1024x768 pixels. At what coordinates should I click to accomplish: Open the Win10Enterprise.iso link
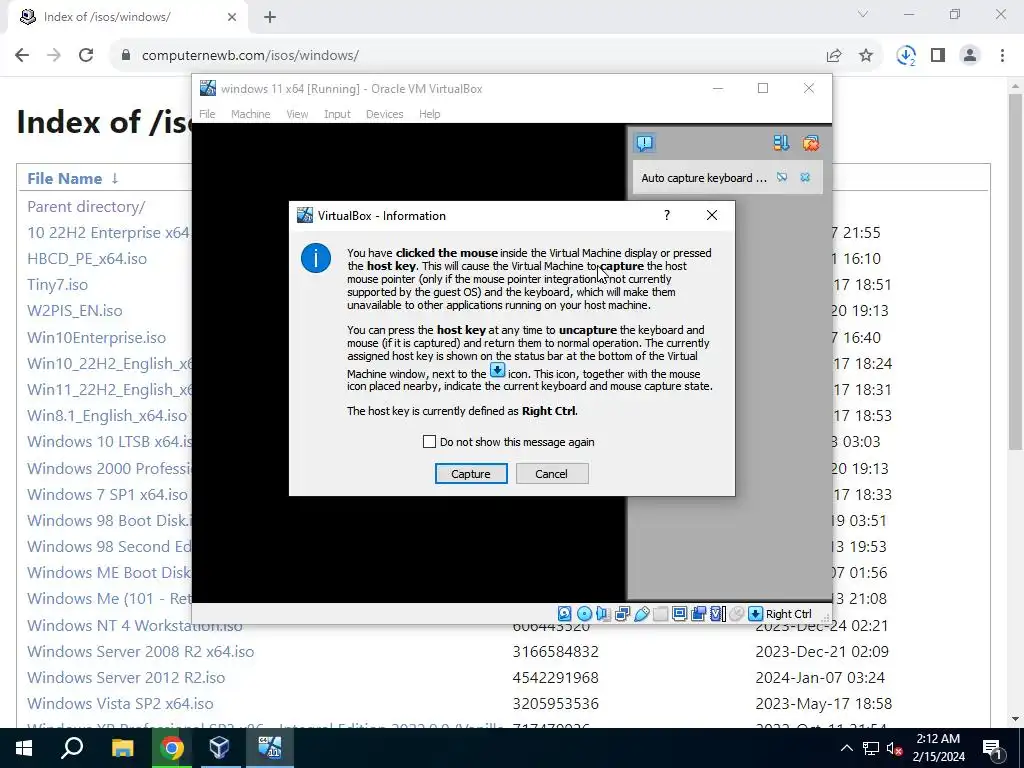(x=97, y=338)
